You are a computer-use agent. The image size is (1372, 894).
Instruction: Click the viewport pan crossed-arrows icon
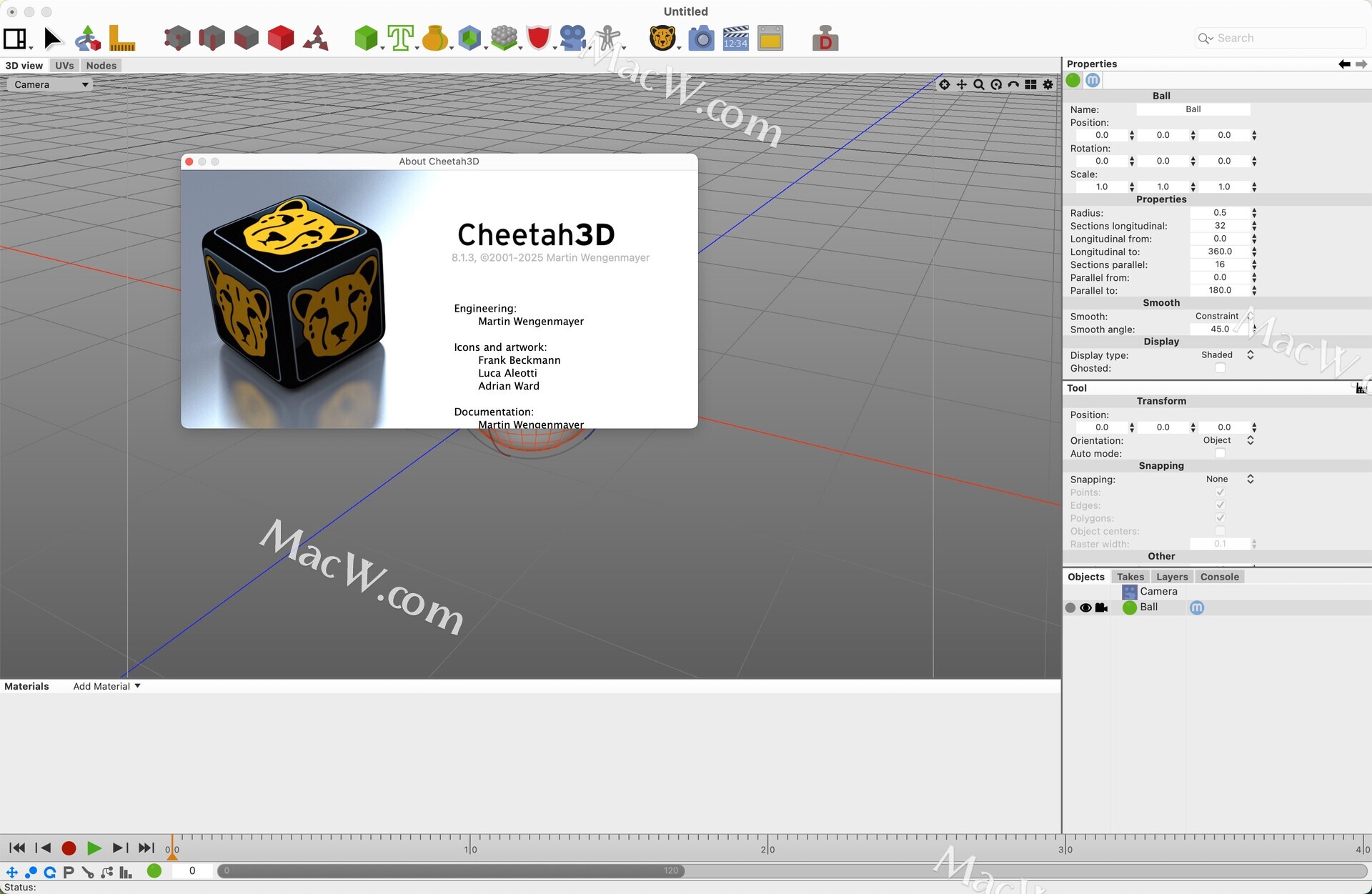962,84
